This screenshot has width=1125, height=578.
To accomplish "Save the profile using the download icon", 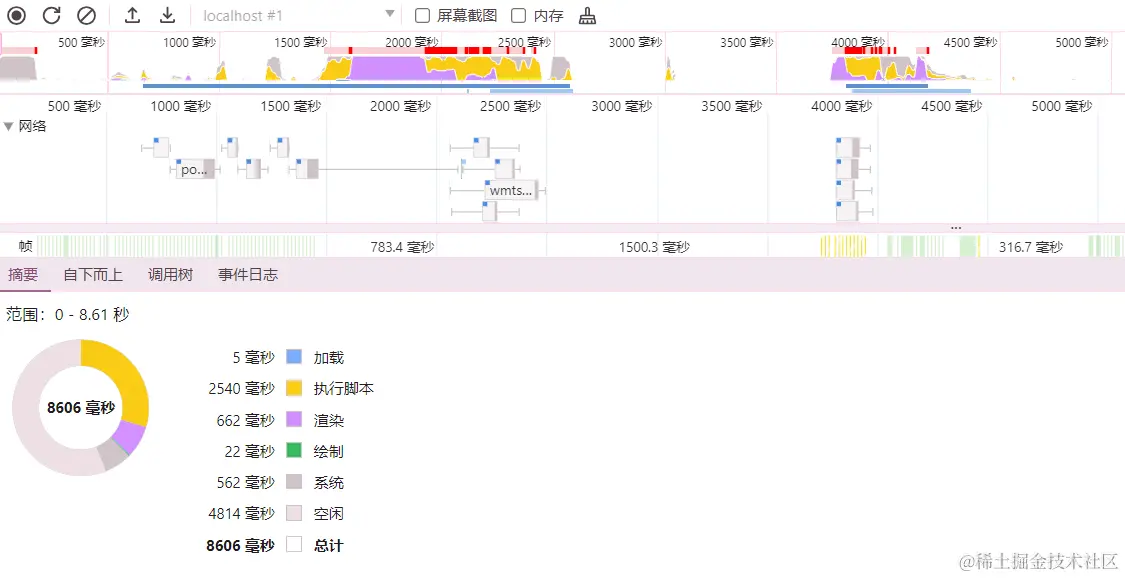I will [x=166, y=15].
